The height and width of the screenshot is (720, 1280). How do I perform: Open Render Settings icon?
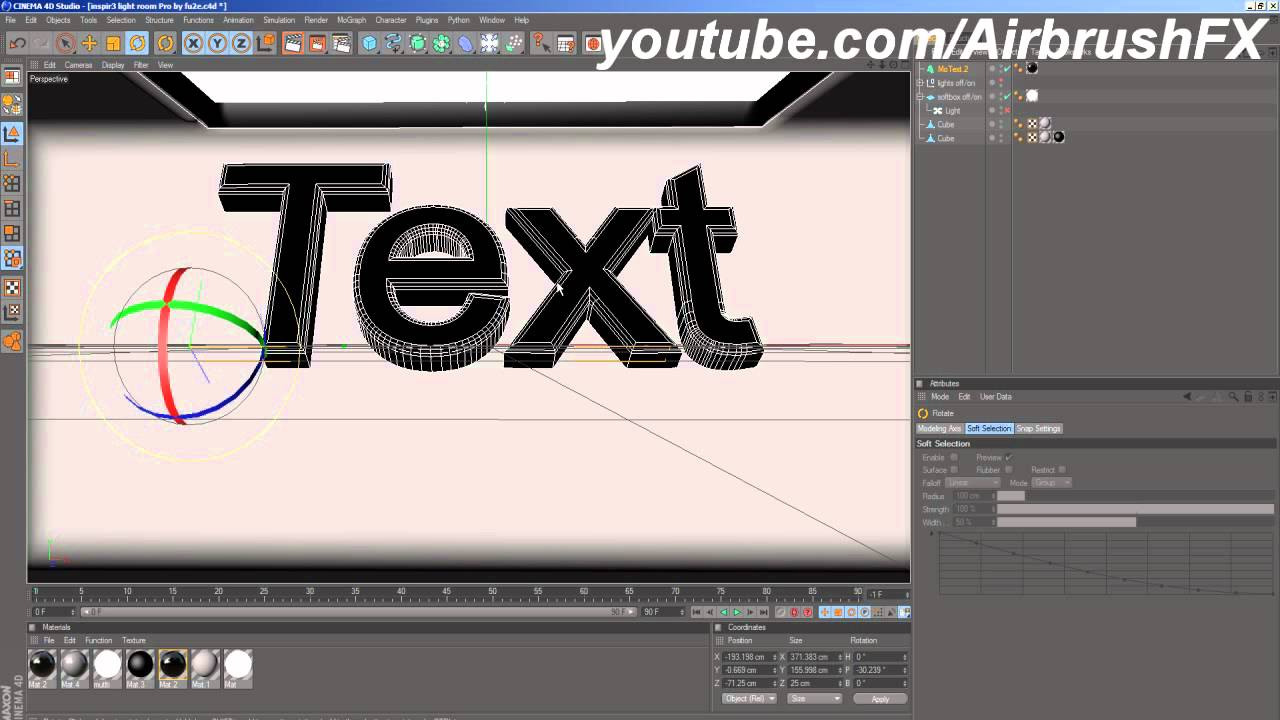tap(341, 43)
